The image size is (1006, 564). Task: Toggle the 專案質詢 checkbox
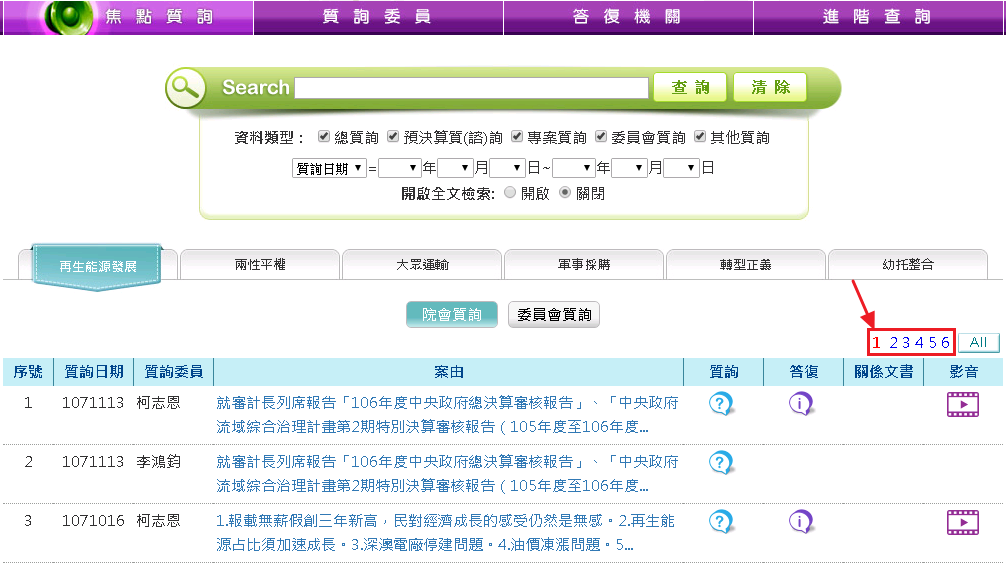(x=517, y=137)
